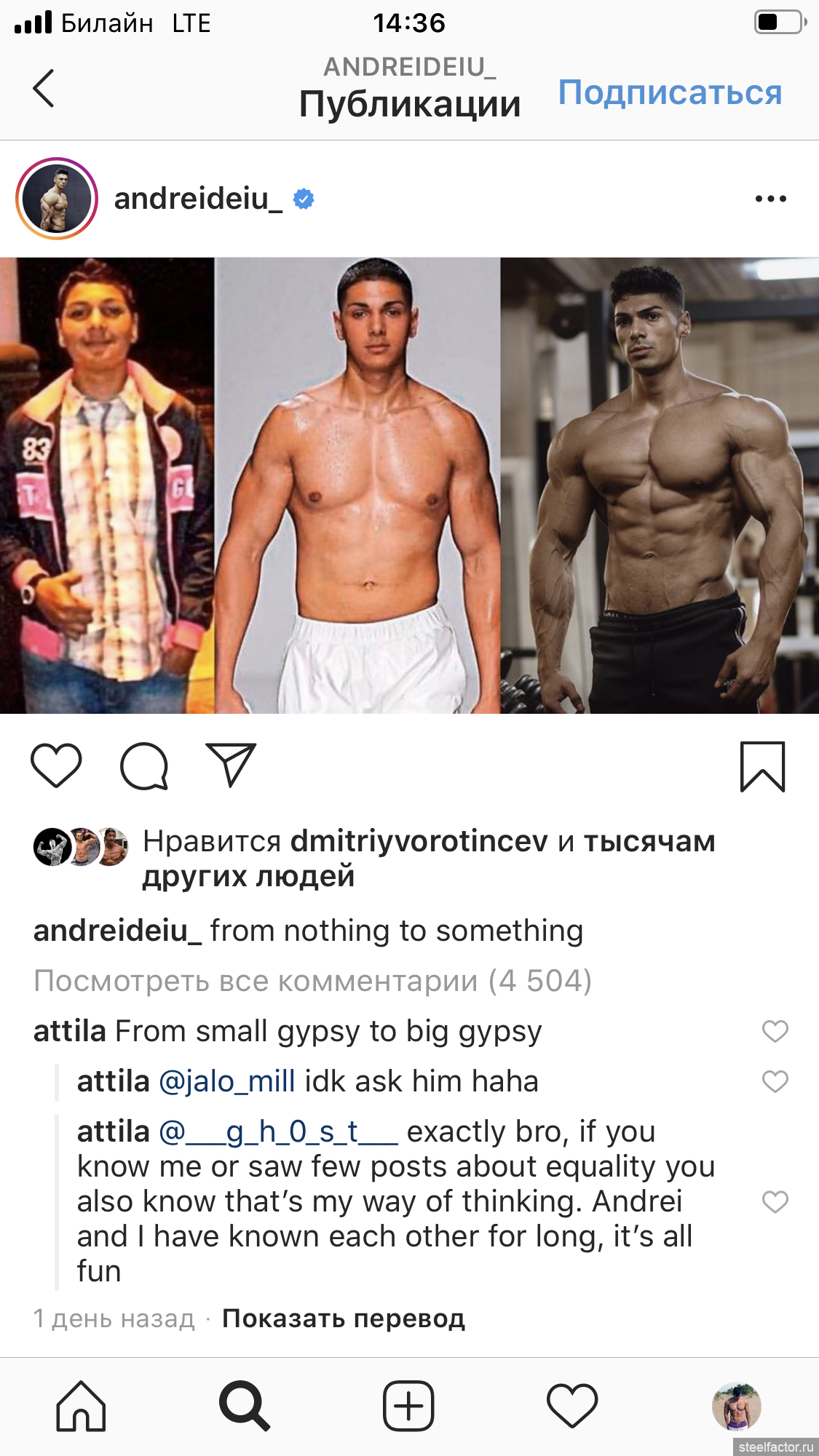Like attila's 'idk ask him' reply
Screen dimensions: 819x1456
point(775,1081)
